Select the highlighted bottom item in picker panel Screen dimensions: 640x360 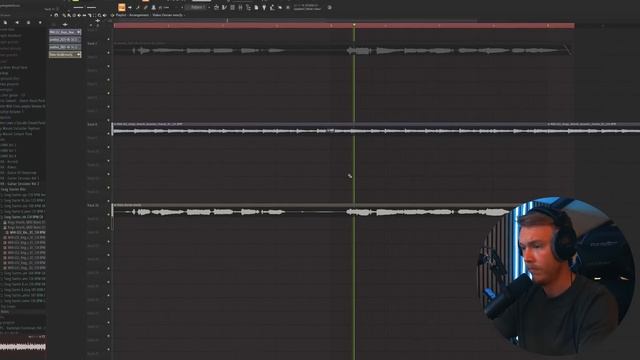click(x=65, y=54)
